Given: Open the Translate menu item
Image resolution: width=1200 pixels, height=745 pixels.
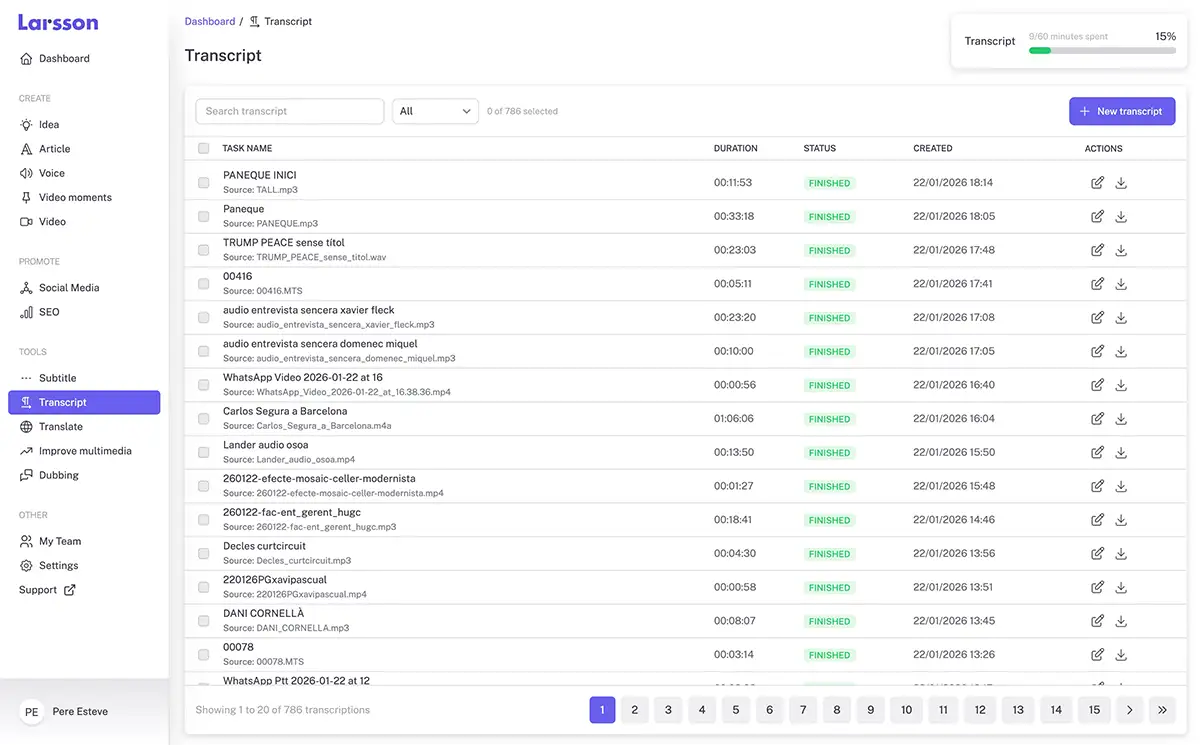Looking at the screenshot, I should point(61,427).
